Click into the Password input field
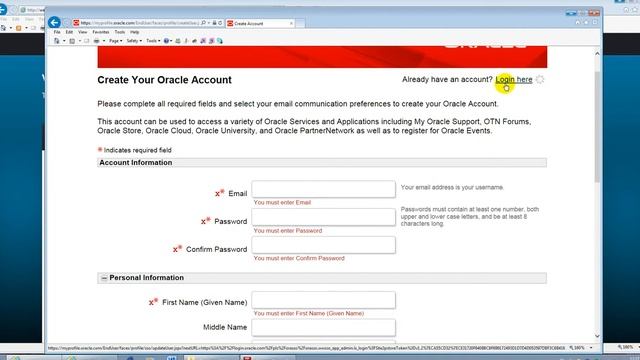Screen dimensions: 640x360 tap(323, 218)
